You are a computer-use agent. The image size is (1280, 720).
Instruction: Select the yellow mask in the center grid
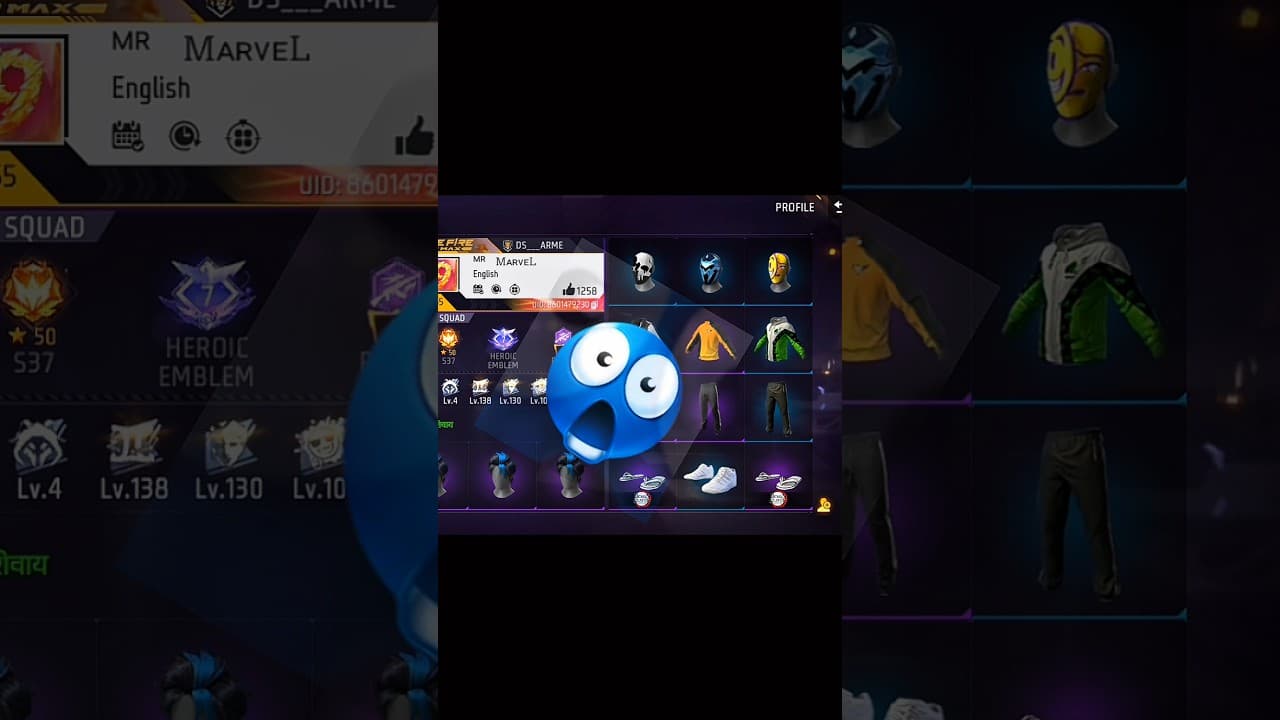coord(778,271)
